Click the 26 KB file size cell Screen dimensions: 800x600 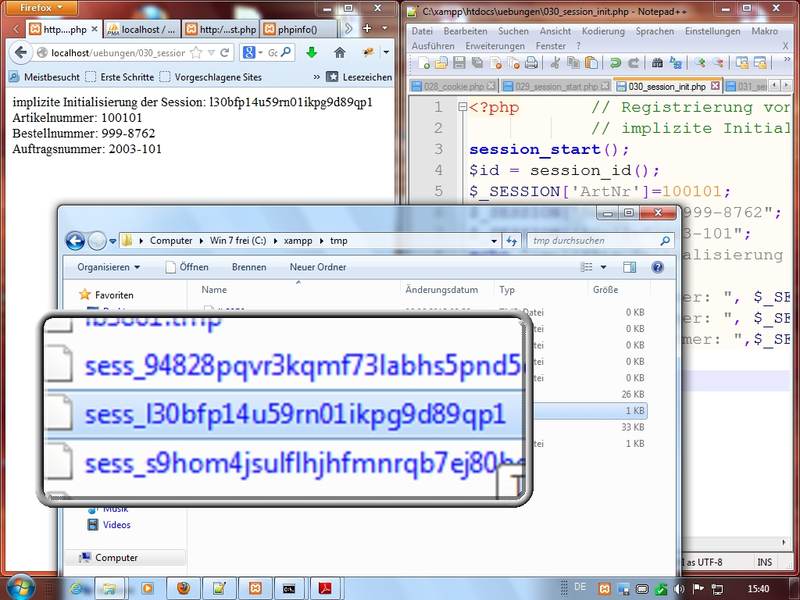633,394
